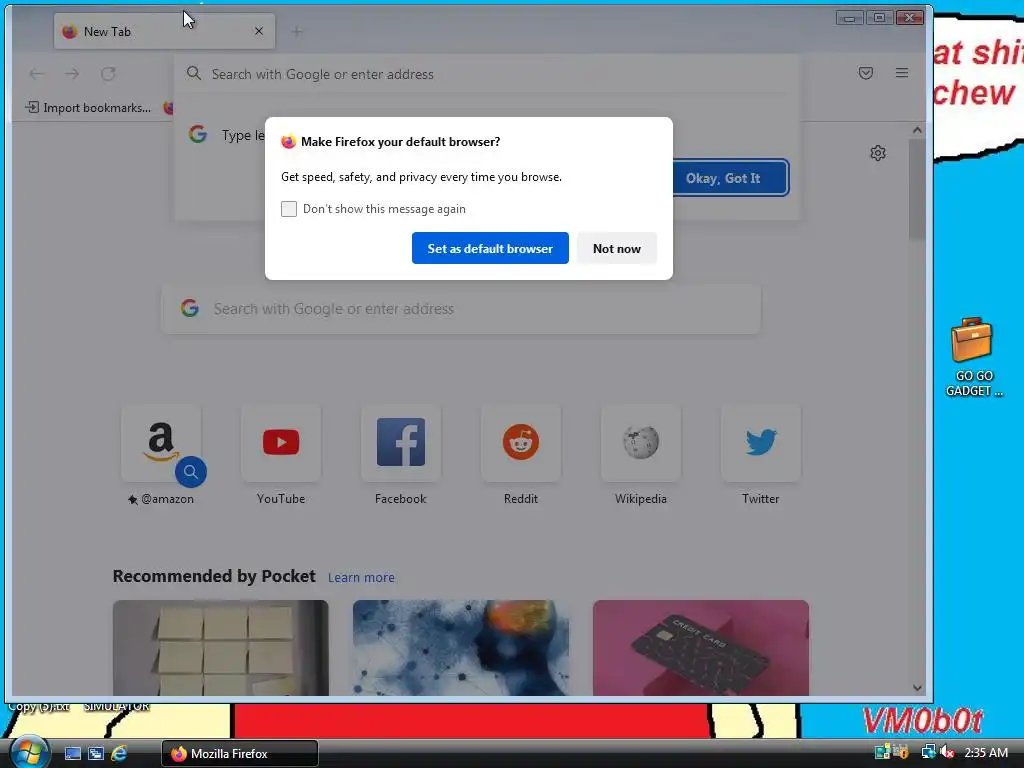Screen dimensions: 1024x768
Task: Click the page scrollbar down arrow
Action: pos(917,688)
